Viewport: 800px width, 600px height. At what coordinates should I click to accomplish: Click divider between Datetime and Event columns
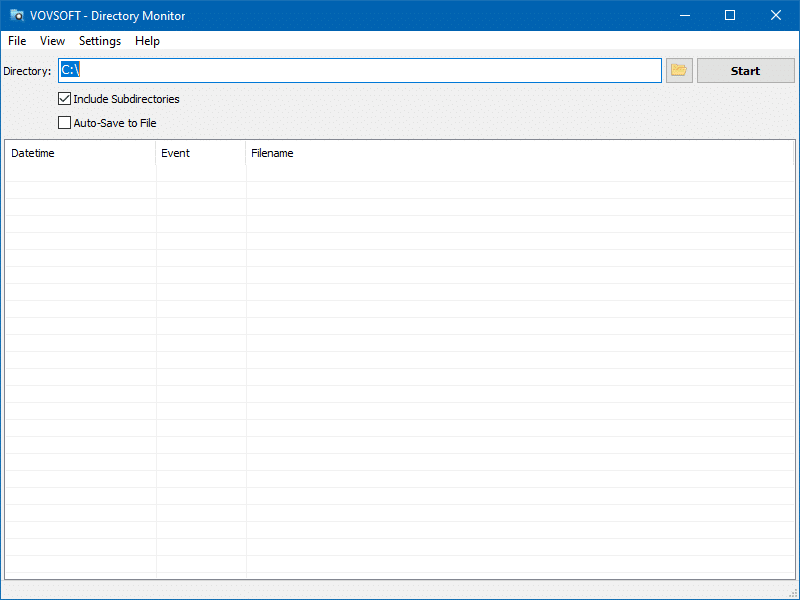[156, 153]
